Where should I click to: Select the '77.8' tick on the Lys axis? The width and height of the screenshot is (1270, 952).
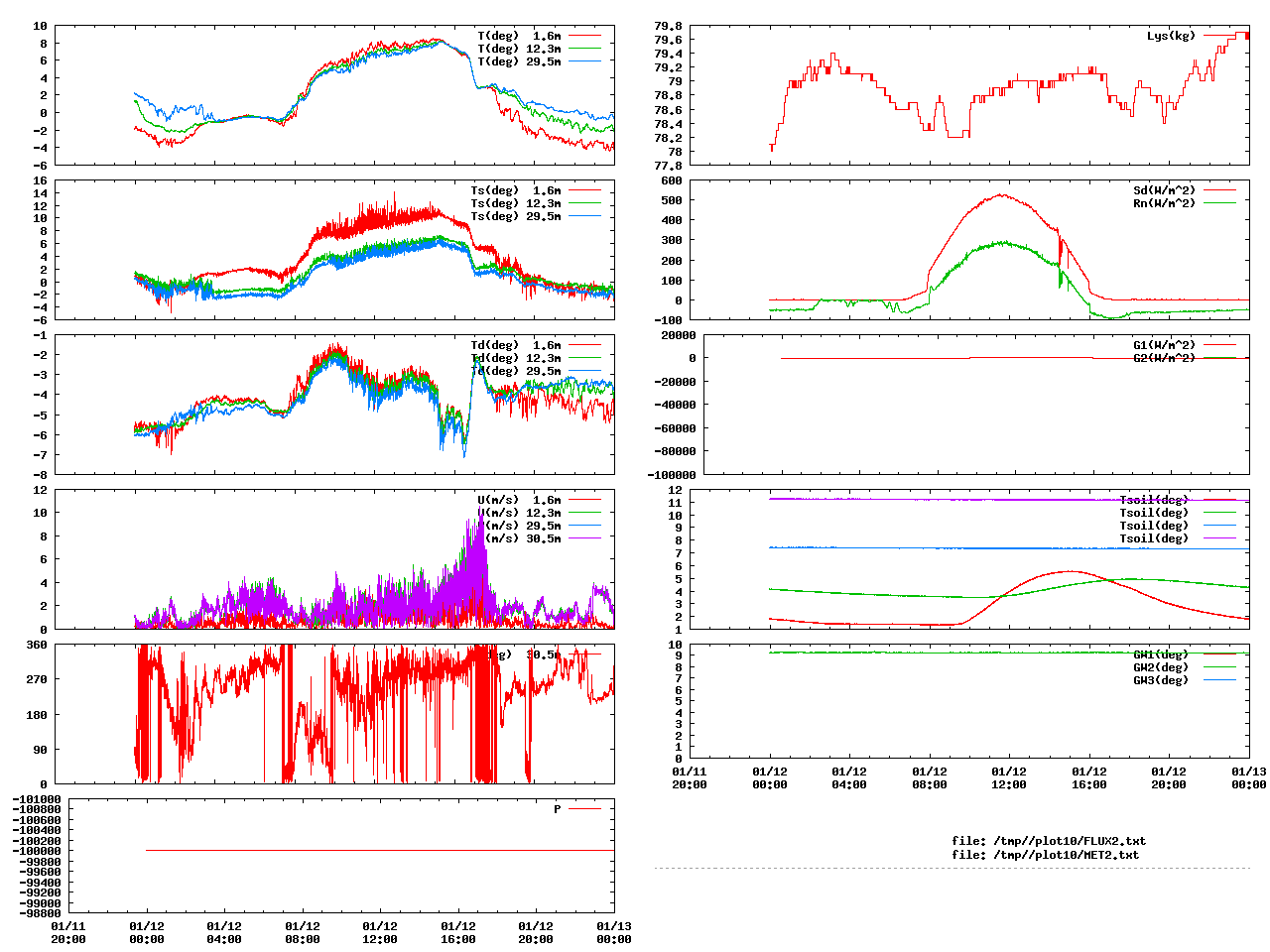click(x=669, y=166)
